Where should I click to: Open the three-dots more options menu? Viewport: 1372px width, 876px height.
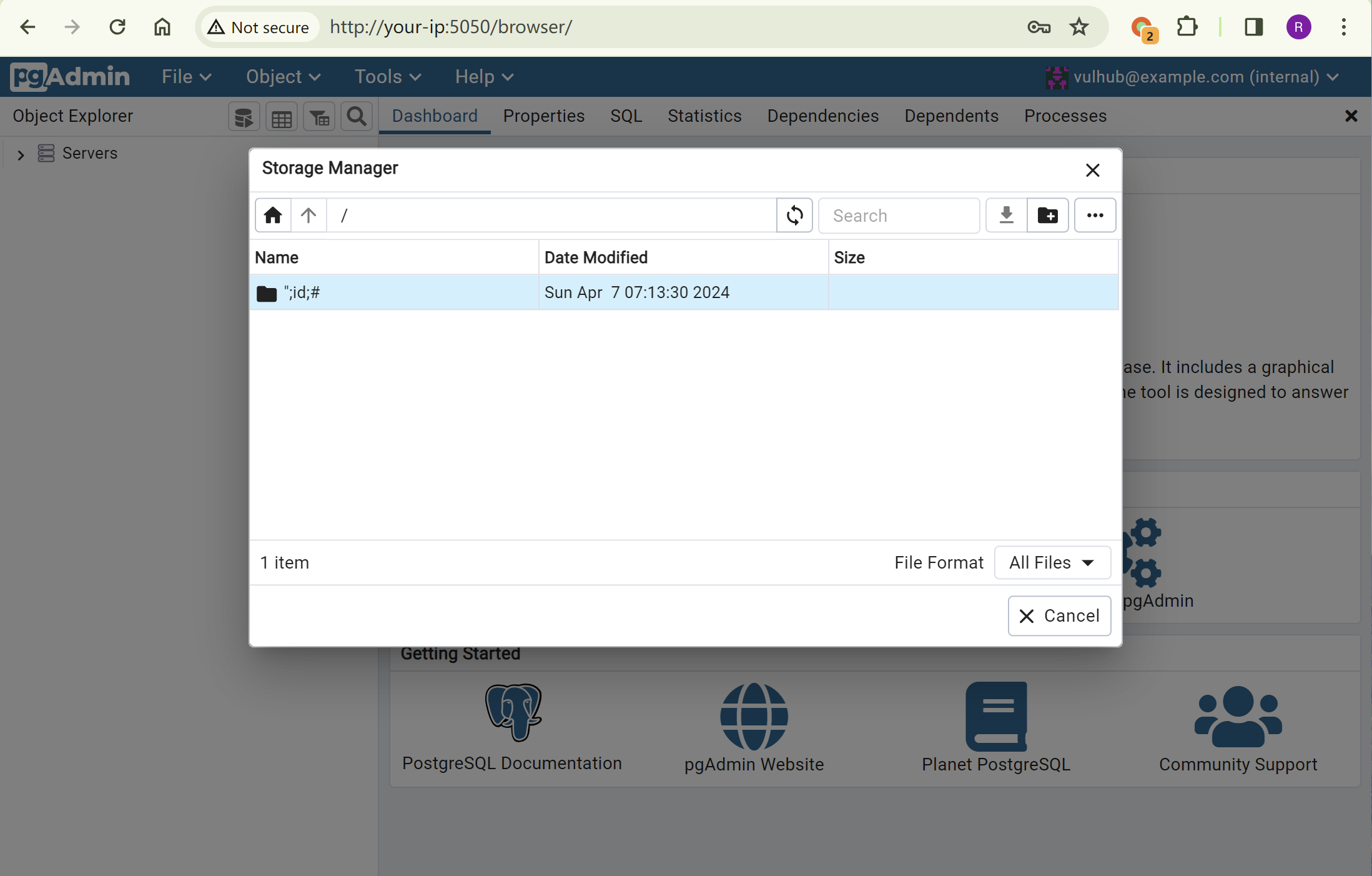(1095, 216)
